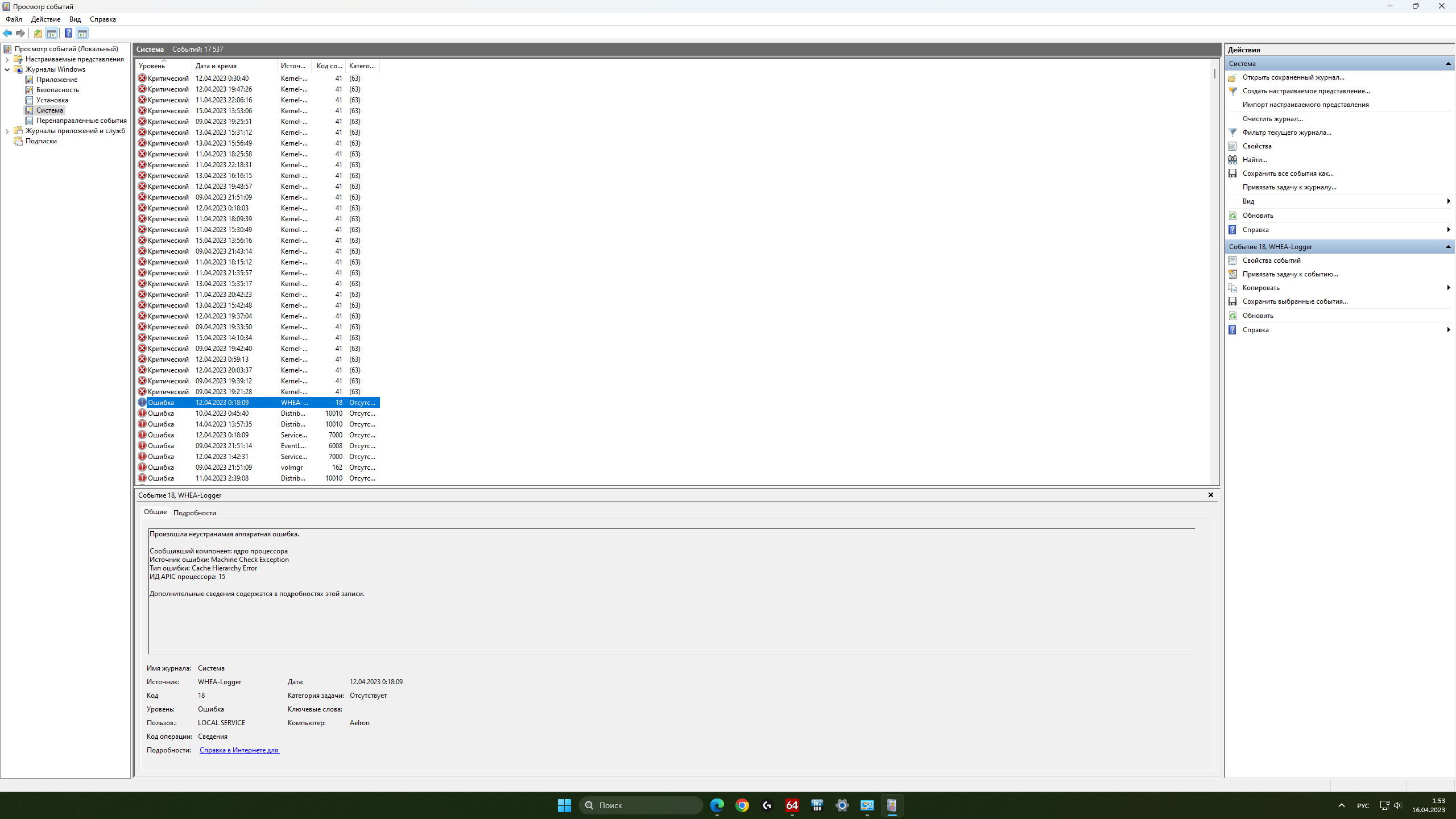Open Google Chrome from the taskbar

click(742, 805)
